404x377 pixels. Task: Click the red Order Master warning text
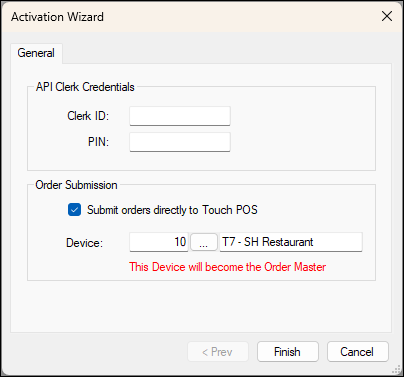[228, 267]
